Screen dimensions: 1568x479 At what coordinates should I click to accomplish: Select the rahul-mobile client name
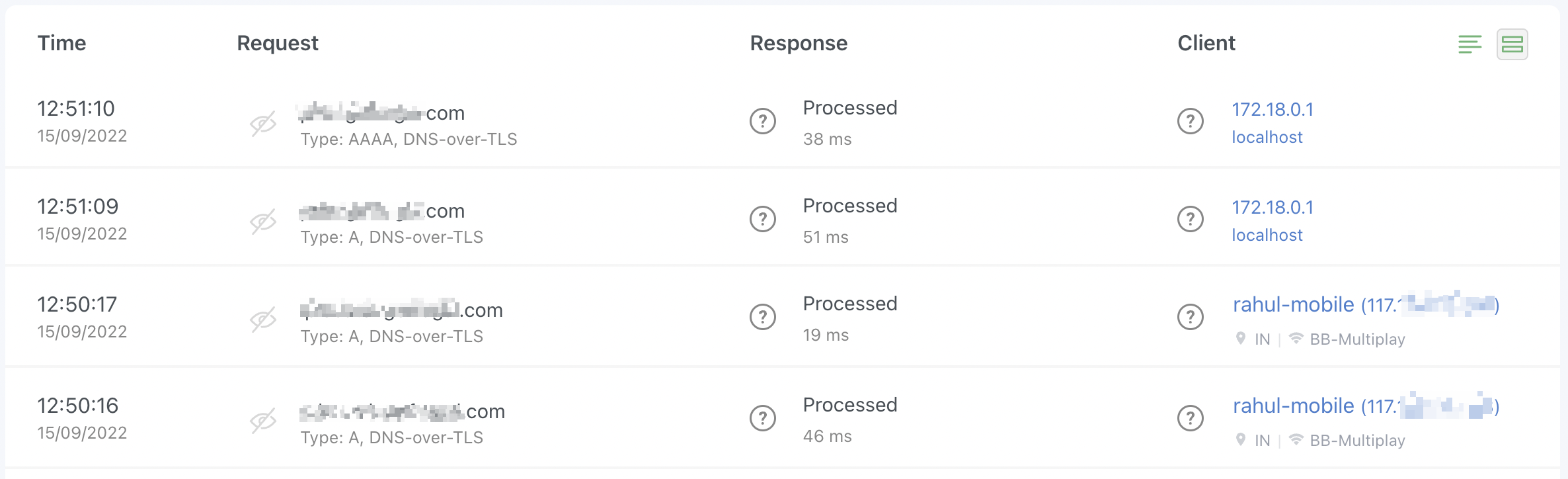pyautogui.click(x=1293, y=304)
